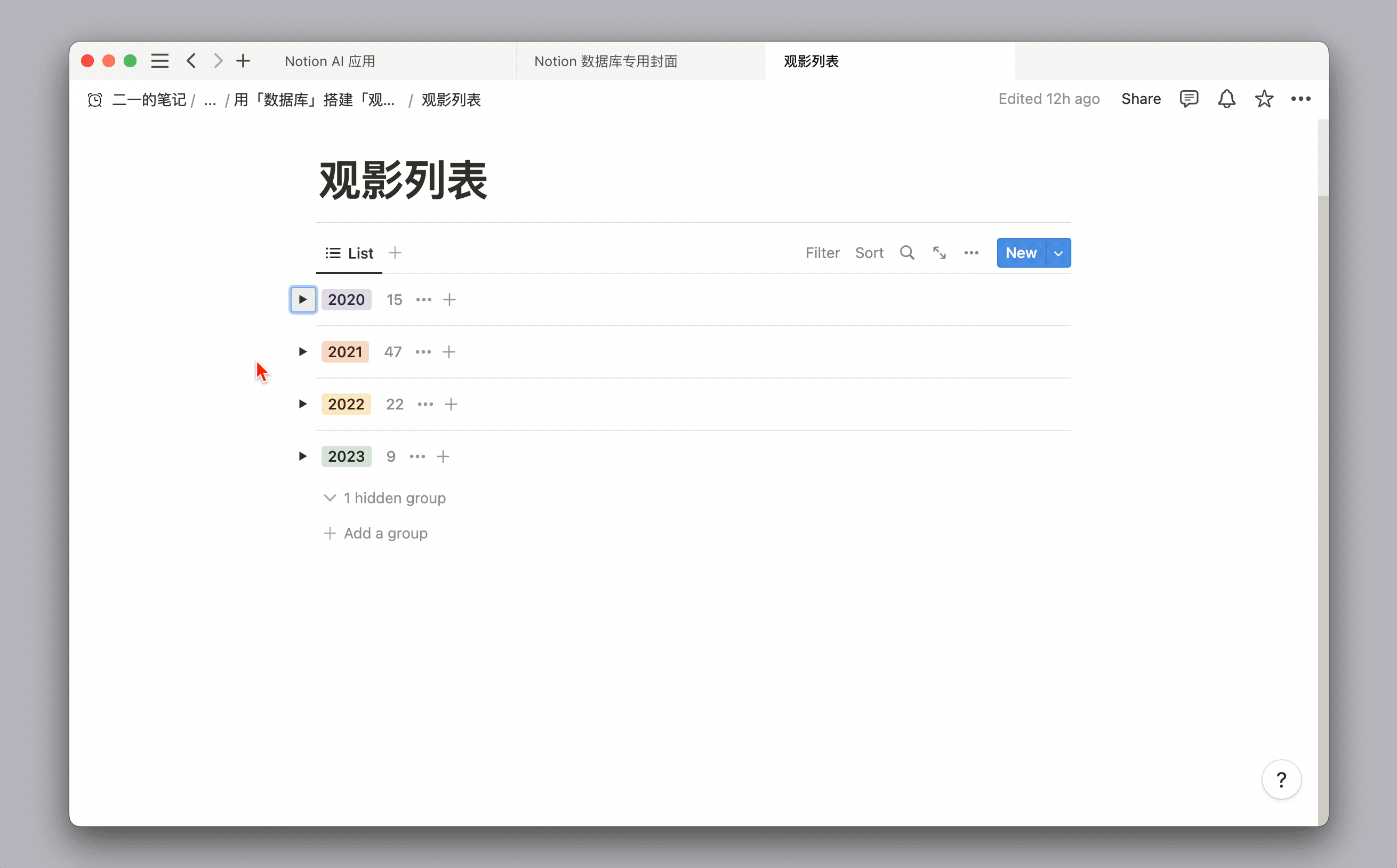Click the Sort button
Screen dimensions: 1397x868
(x=869, y=253)
